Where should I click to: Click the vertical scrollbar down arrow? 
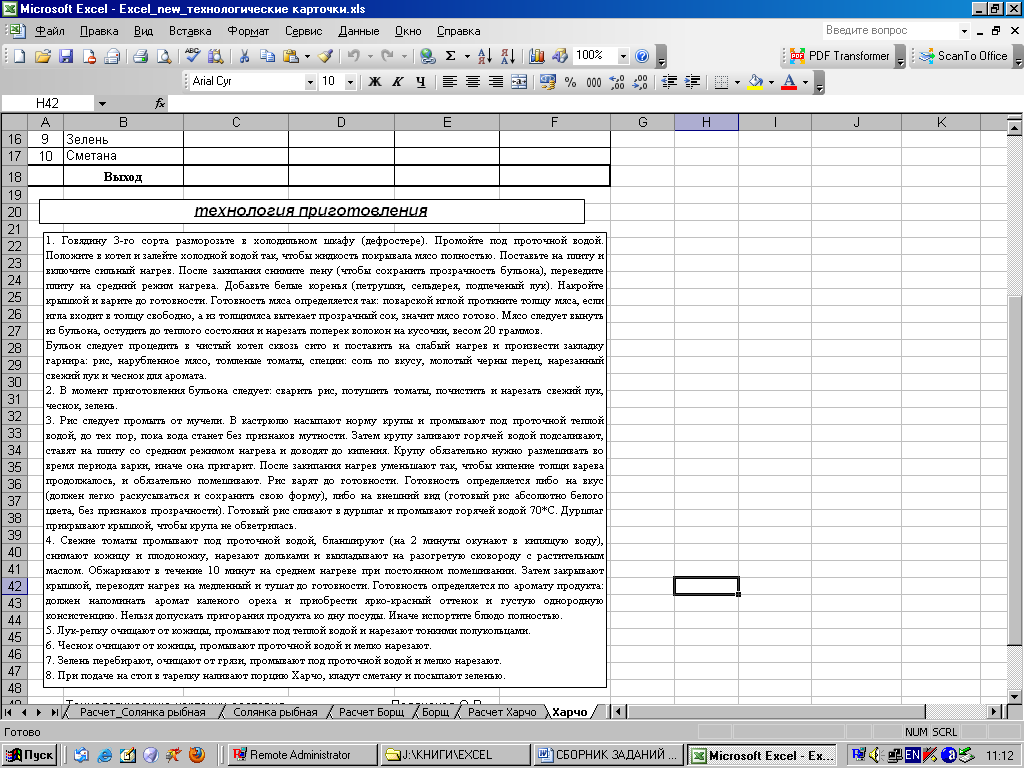(x=1014, y=696)
